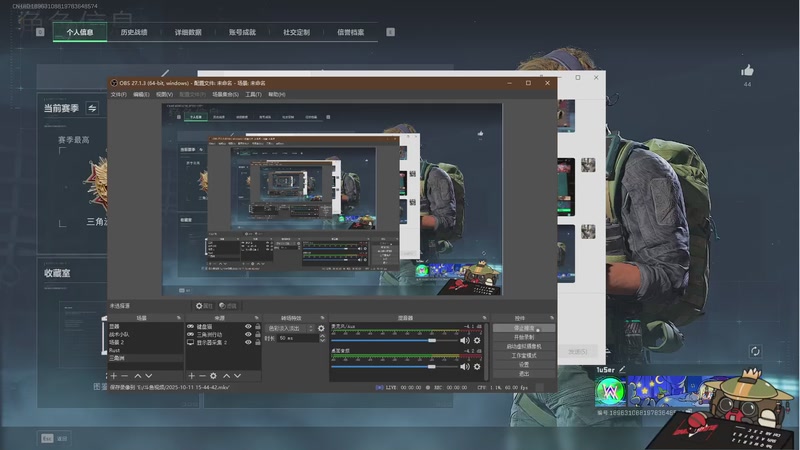Viewport: 800px width, 450px height.
Task: Open source properties gear in Sources panel
Action: [x=213, y=376]
